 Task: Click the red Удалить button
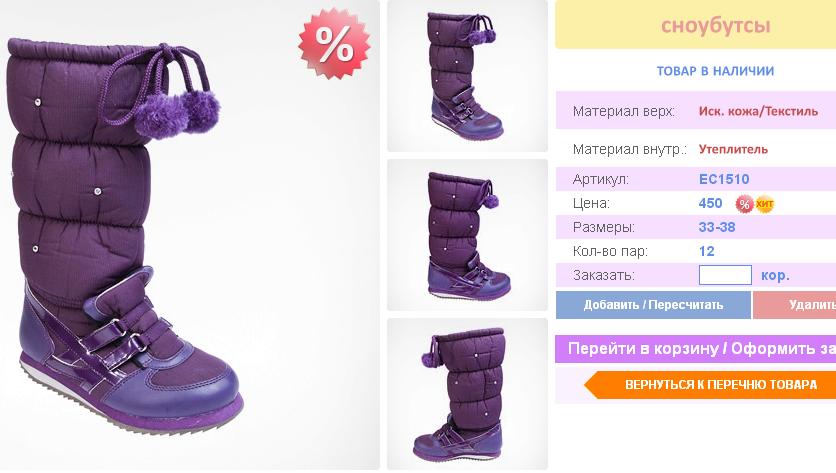click(794, 305)
